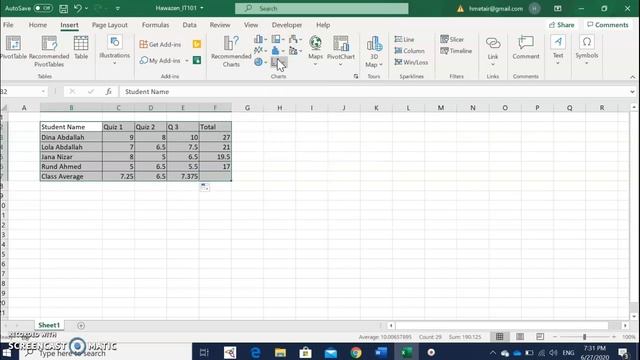
Task: Insert a Win/Loss sparkline
Action: pyautogui.click(x=411, y=62)
